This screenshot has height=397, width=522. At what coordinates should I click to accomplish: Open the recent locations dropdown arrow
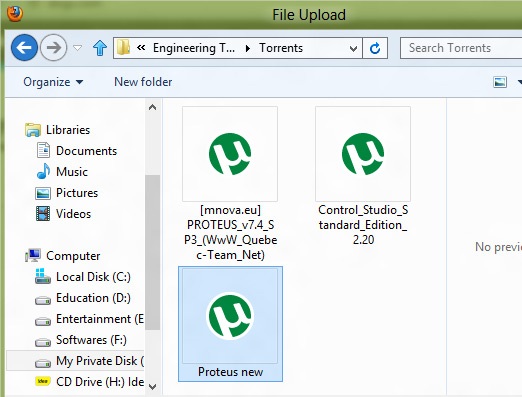tap(77, 48)
